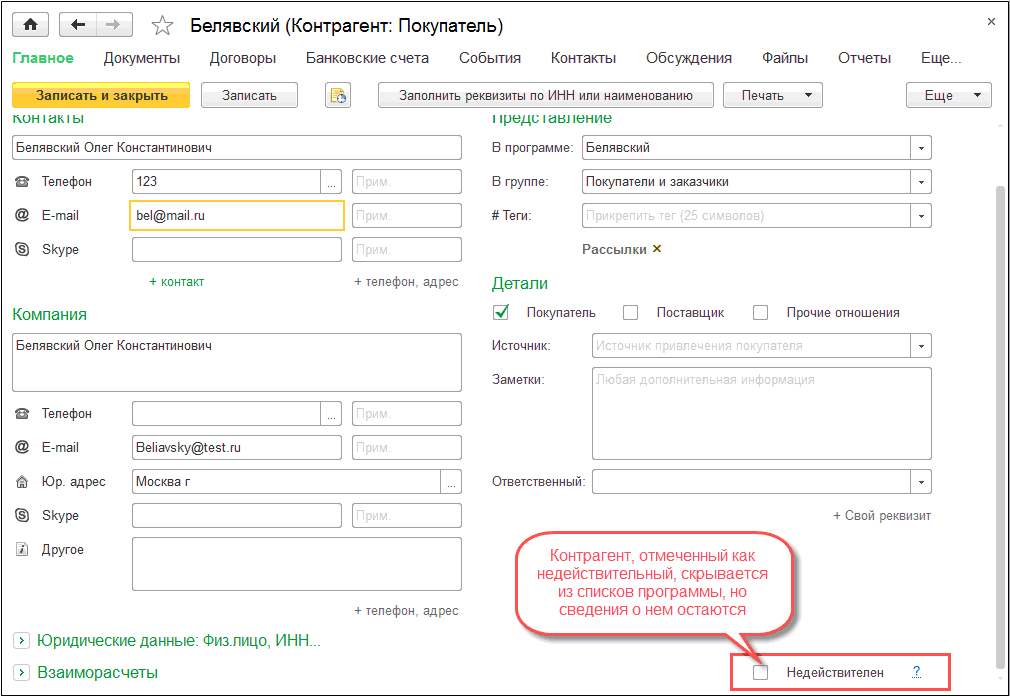Enable the Поставщик checkbox
This screenshot has width=1010, height=696.
pos(630,312)
